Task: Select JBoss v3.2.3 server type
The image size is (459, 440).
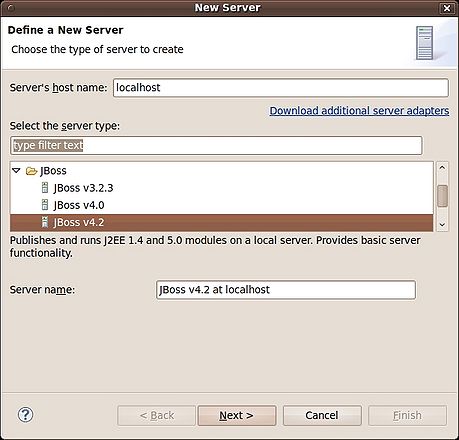Action: tap(222, 188)
